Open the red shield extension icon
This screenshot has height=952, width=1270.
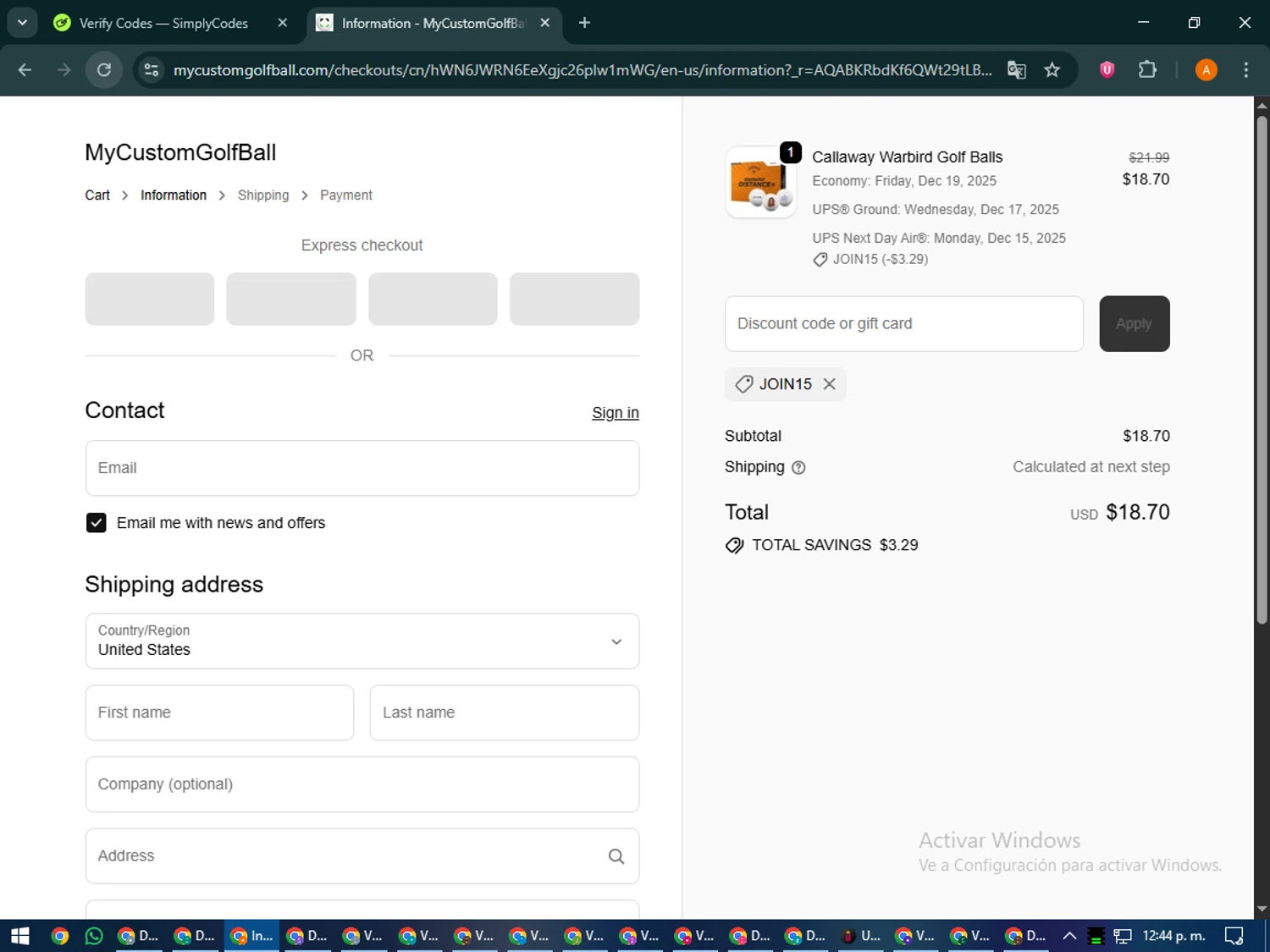coord(1107,69)
